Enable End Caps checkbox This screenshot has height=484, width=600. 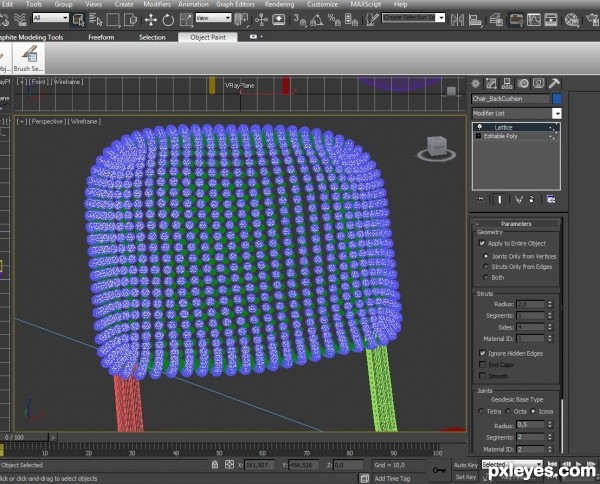[482, 365]
